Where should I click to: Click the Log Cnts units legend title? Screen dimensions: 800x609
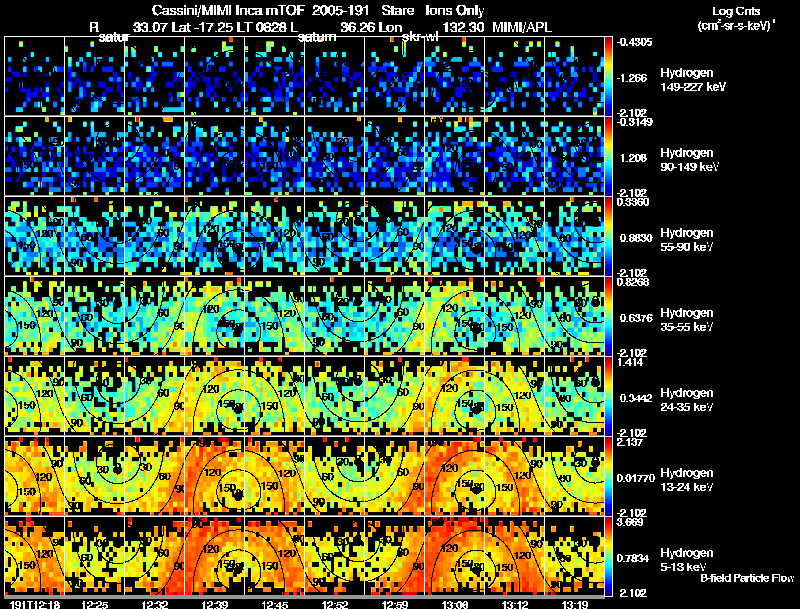point(736,18)
